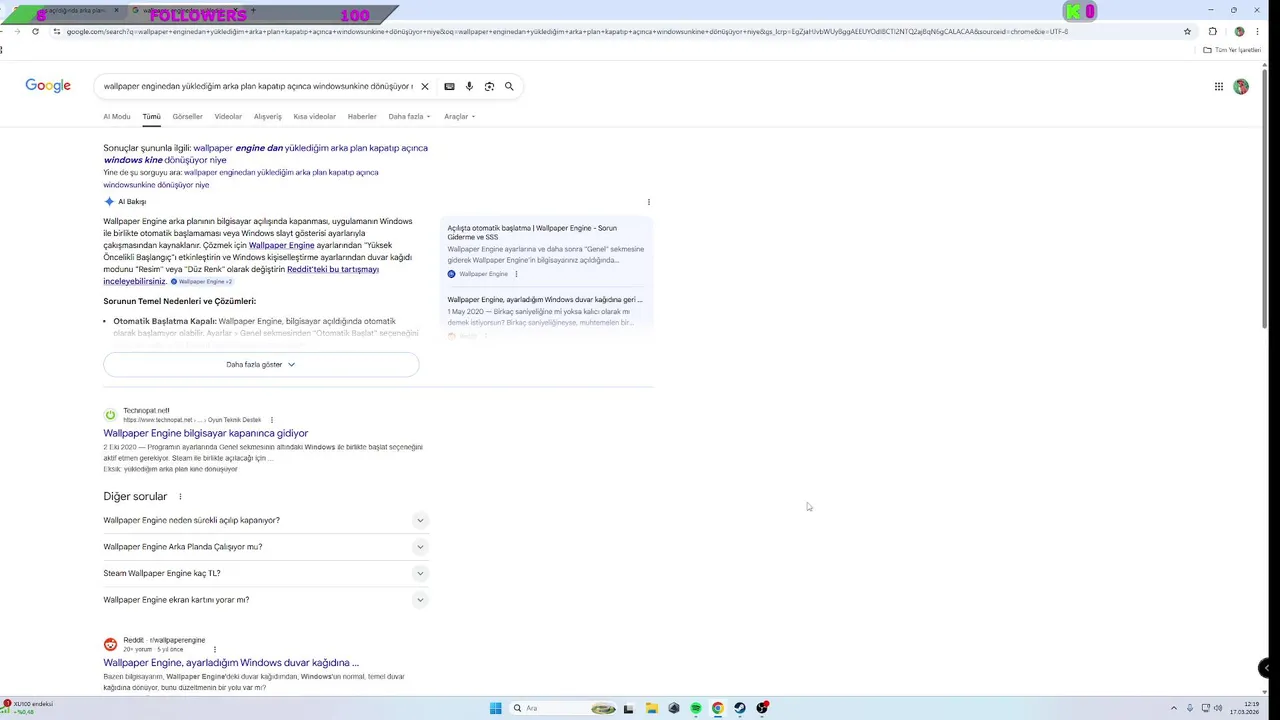The width and height of the screenshot is (1280, 720).
Task: Click inside the Google search input field
Action: pos(257,86)
